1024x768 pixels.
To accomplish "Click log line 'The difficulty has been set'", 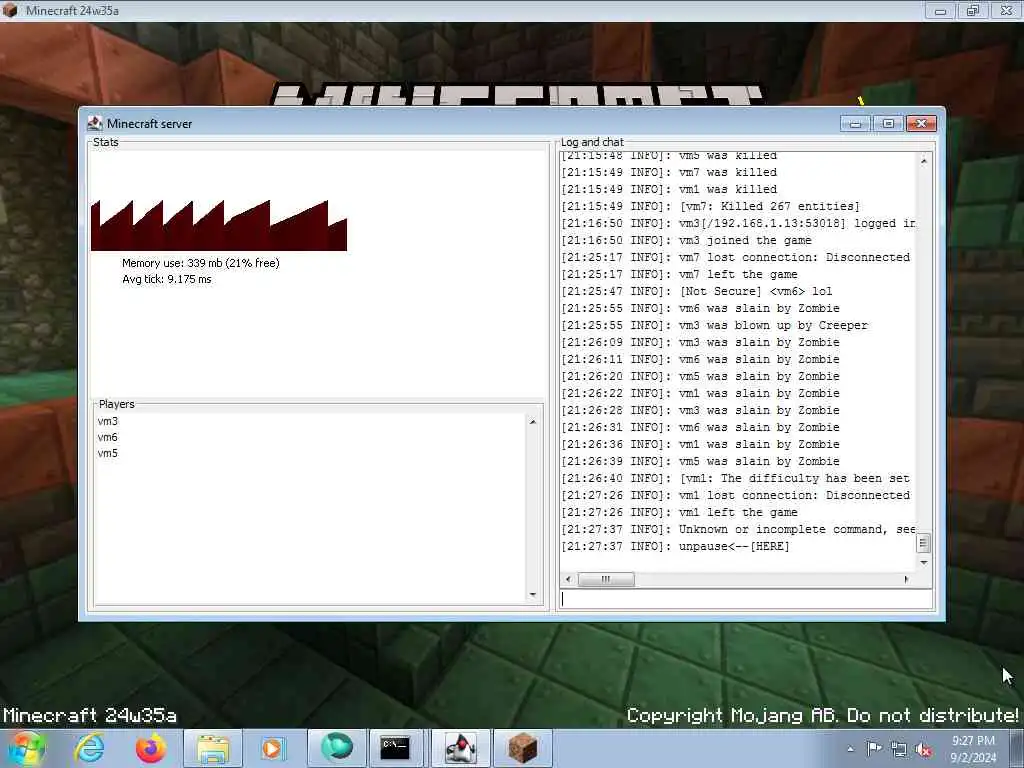I will coord(735,479).
